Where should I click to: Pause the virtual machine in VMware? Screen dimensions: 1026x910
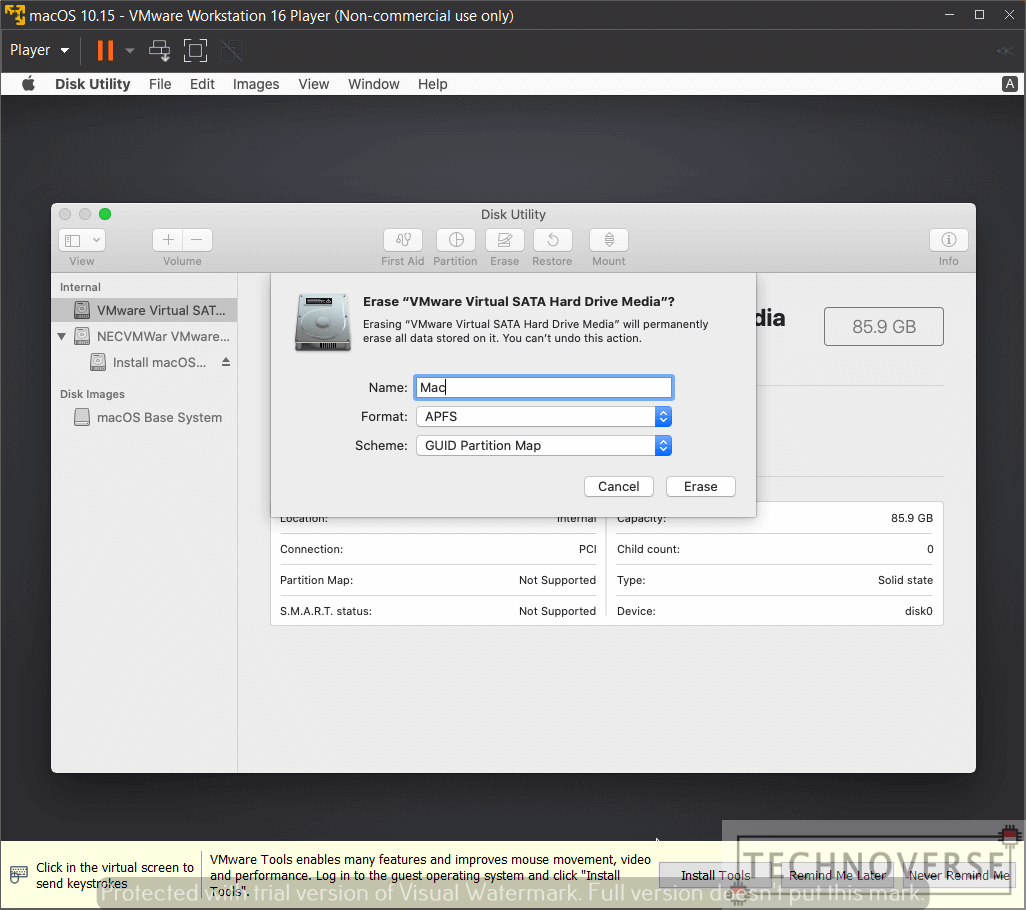click(x=105, y=50)
